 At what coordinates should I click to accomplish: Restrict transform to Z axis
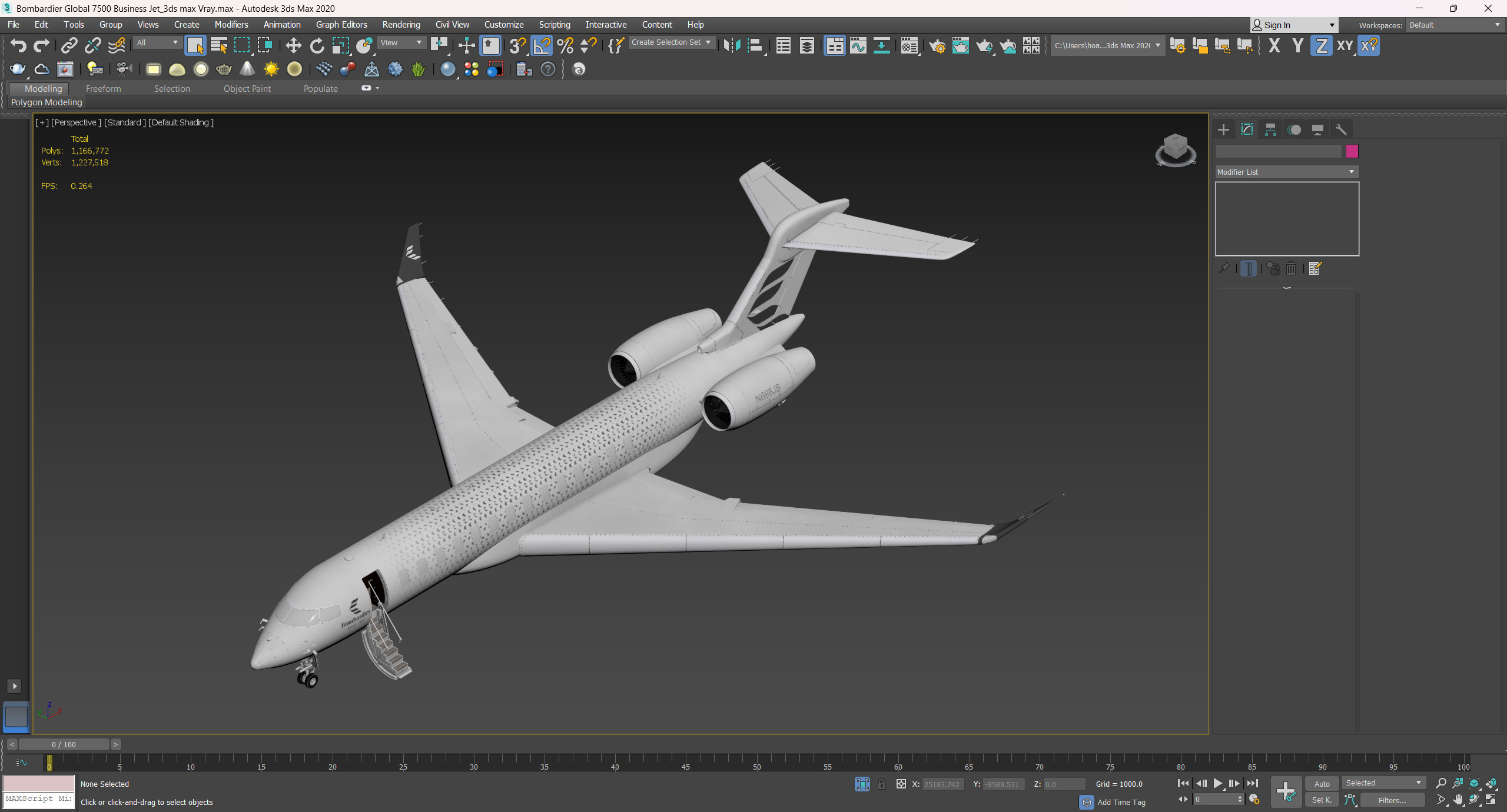pos(1321,45)
